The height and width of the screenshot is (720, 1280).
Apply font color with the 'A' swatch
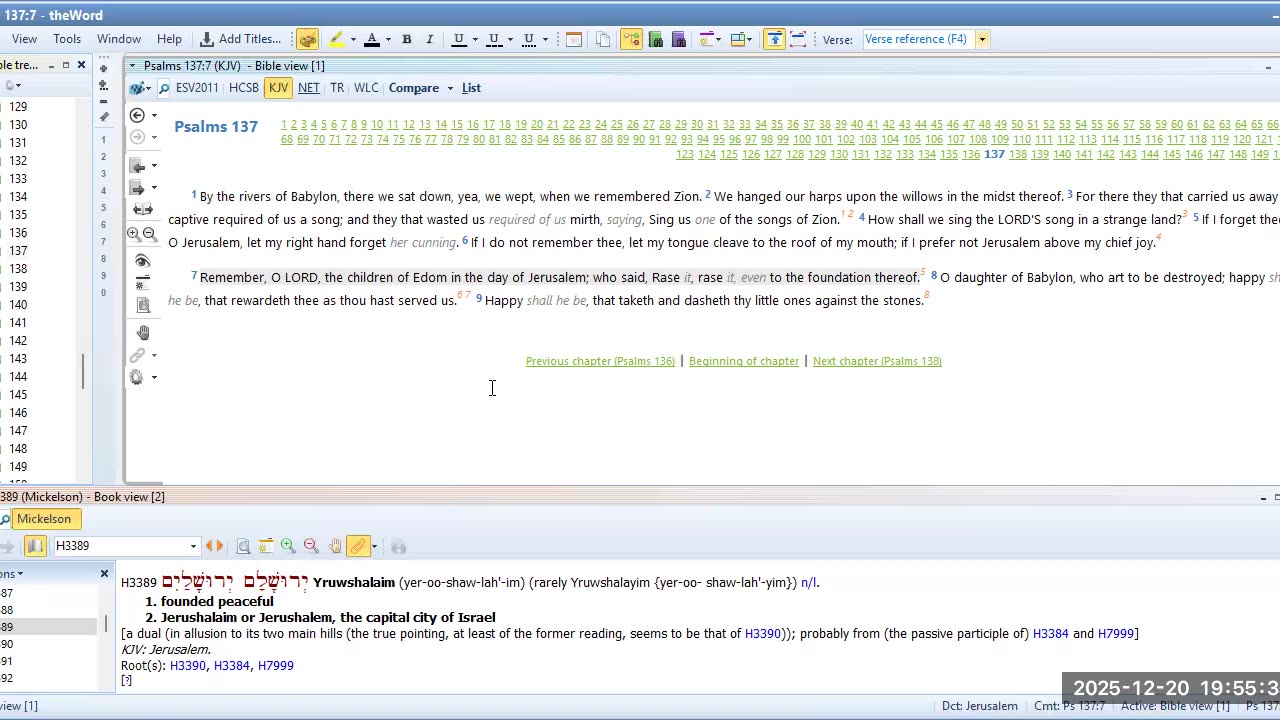[x=372, y=39]
